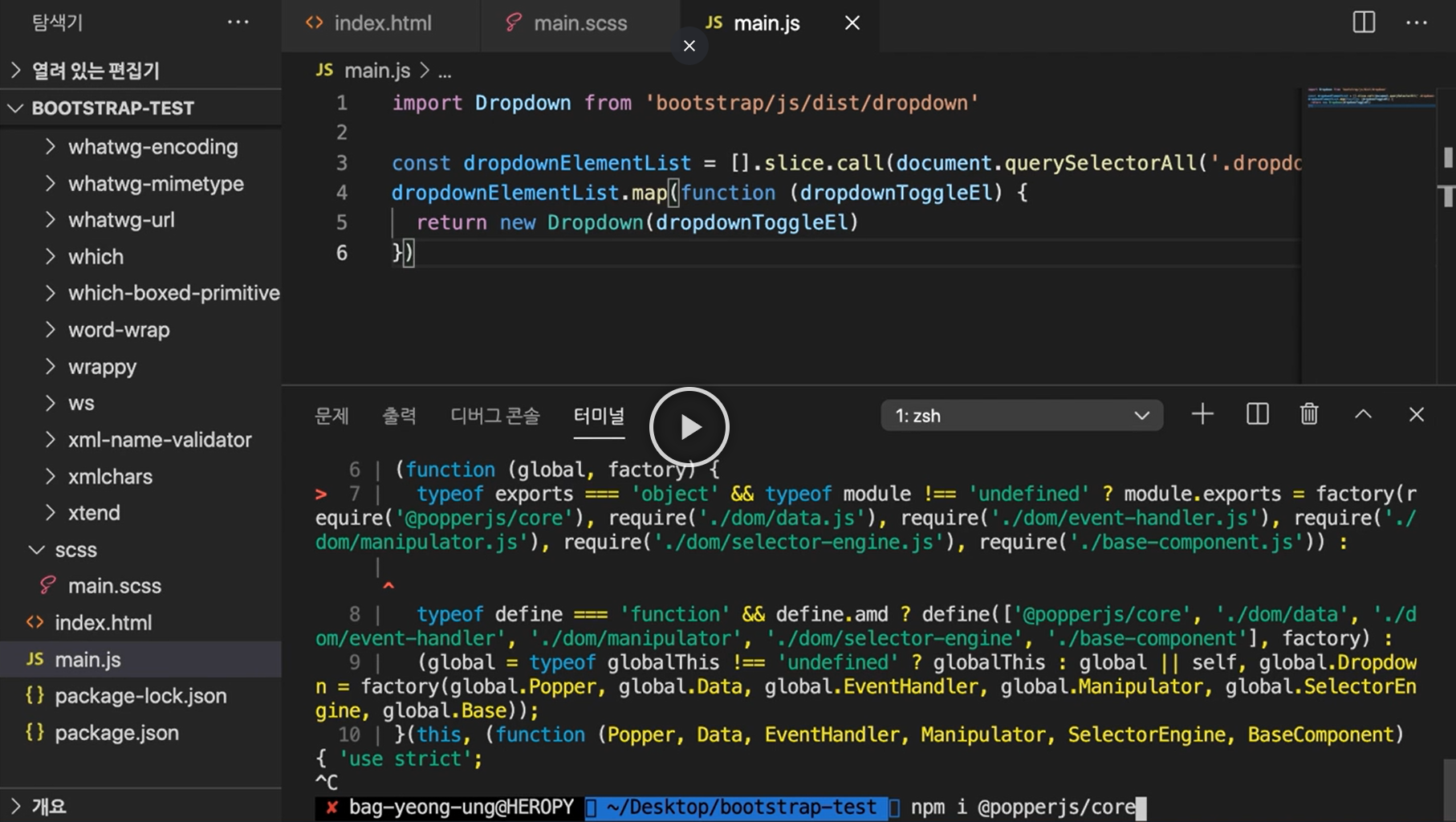Open package.json in the explorer
The height and width of the screenshot is (822, 1456).
coord(140,733)
